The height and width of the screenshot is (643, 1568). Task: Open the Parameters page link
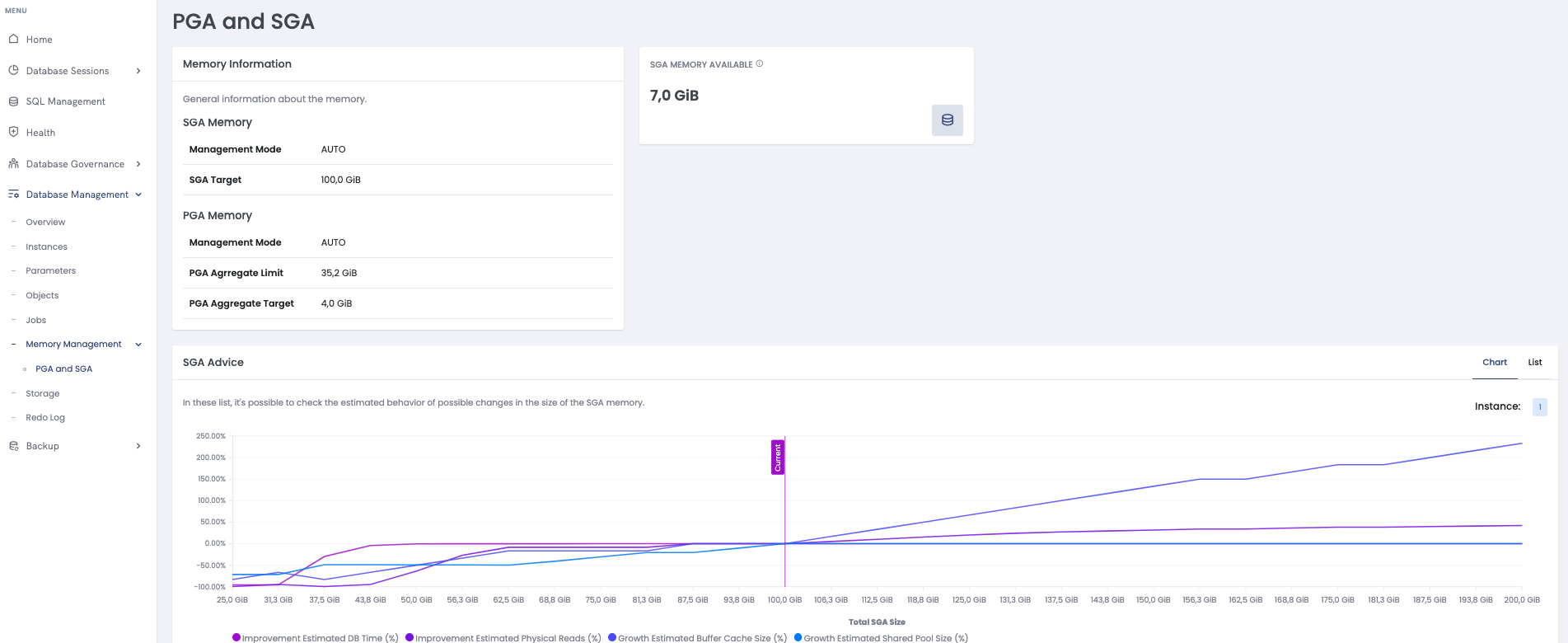pos(50,270)
